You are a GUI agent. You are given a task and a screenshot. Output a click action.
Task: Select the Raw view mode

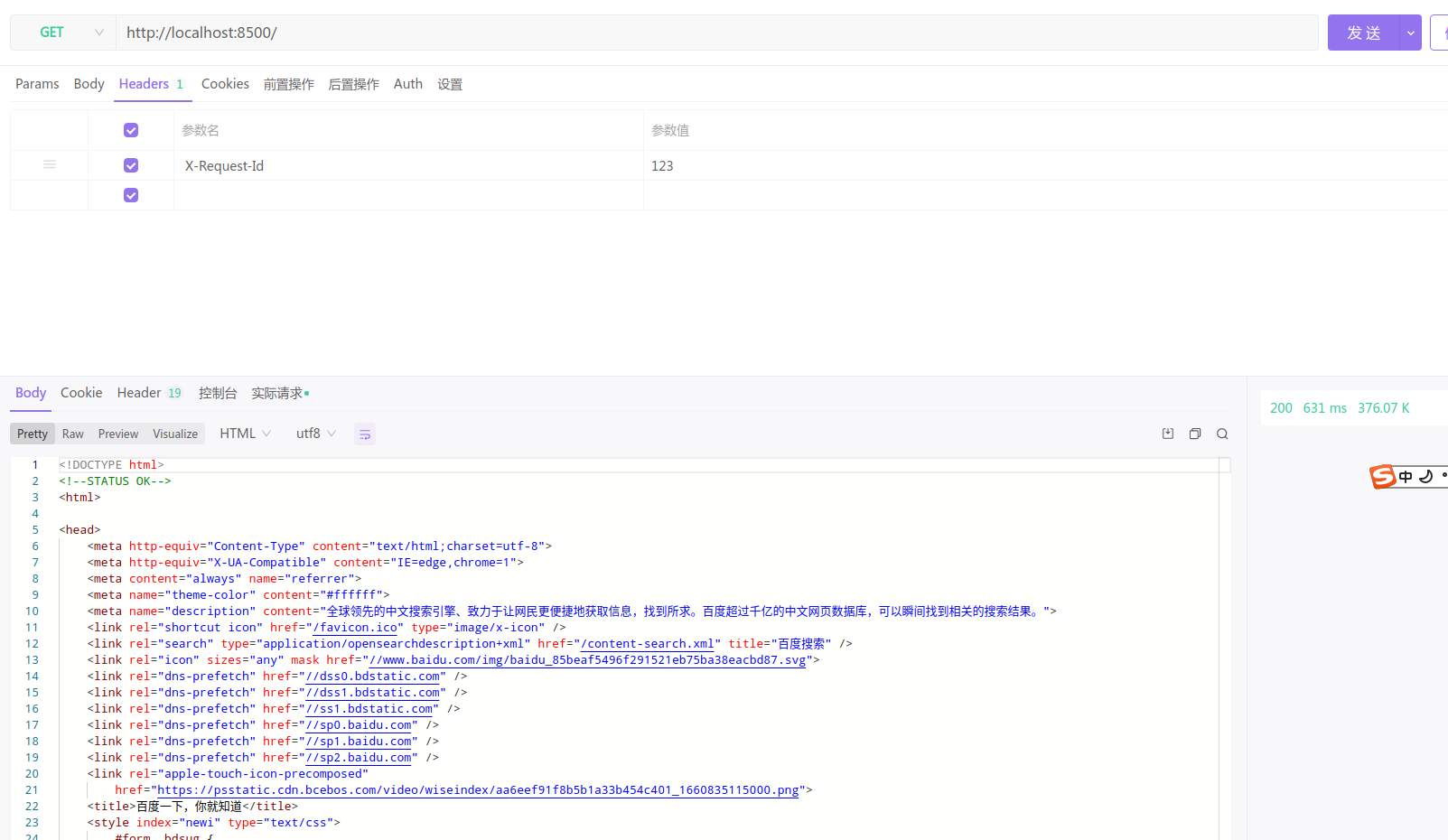[x=73, y=434]
